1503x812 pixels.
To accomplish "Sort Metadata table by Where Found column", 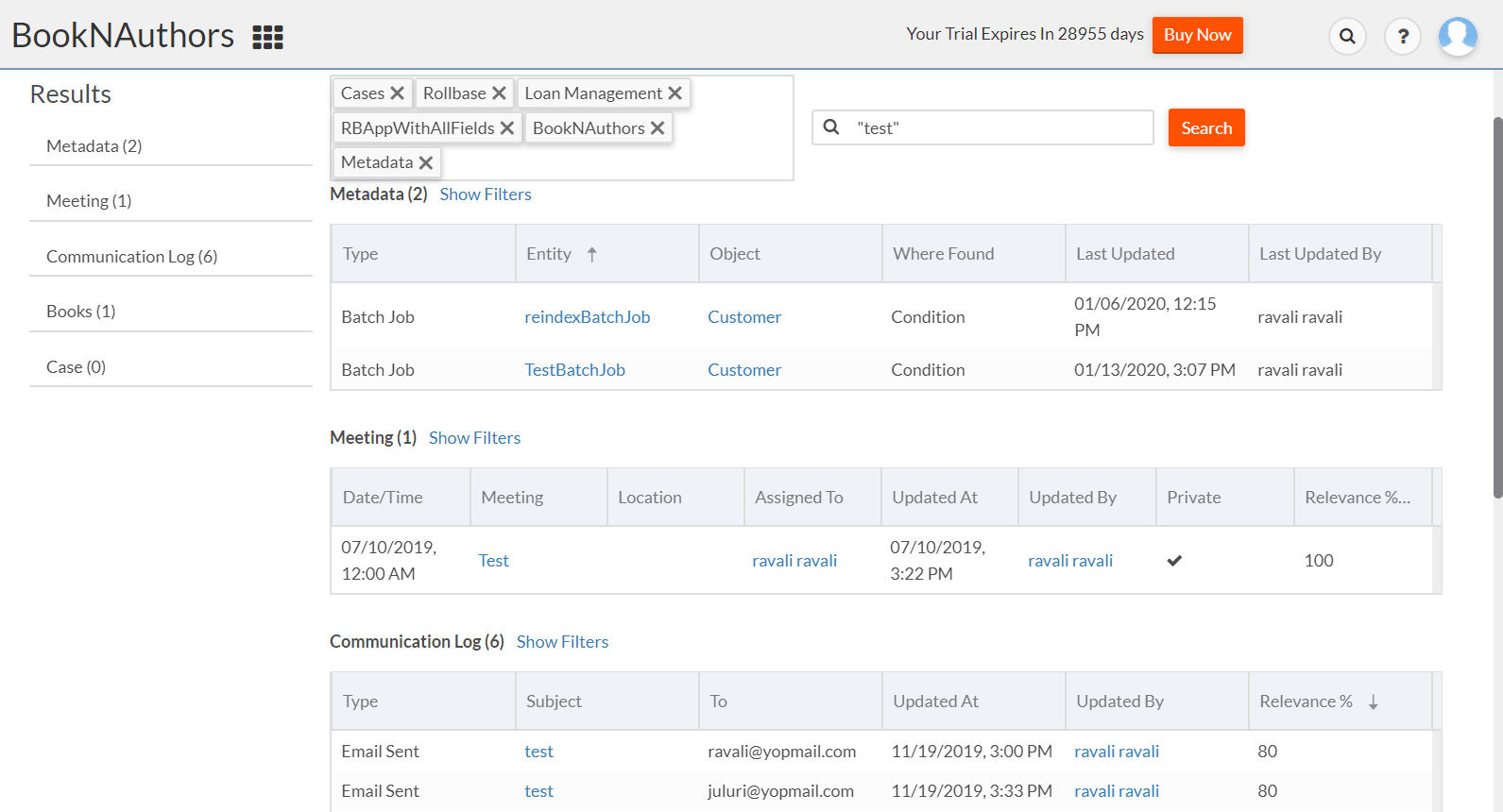I will coord(974,254).
